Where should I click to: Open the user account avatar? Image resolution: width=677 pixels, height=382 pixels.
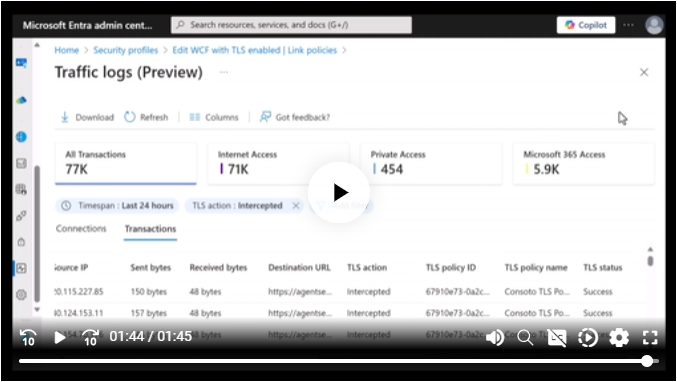(x=654, y=25)
